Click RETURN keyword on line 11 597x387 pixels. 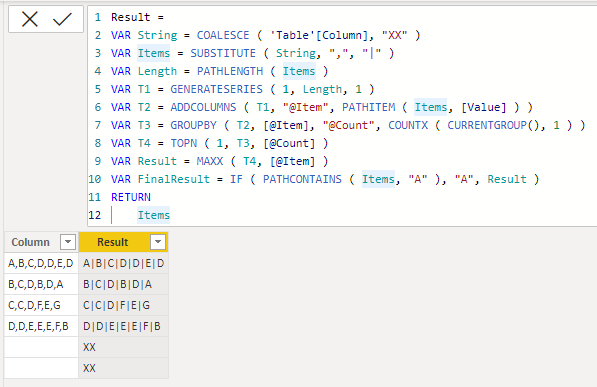[131, 197]
